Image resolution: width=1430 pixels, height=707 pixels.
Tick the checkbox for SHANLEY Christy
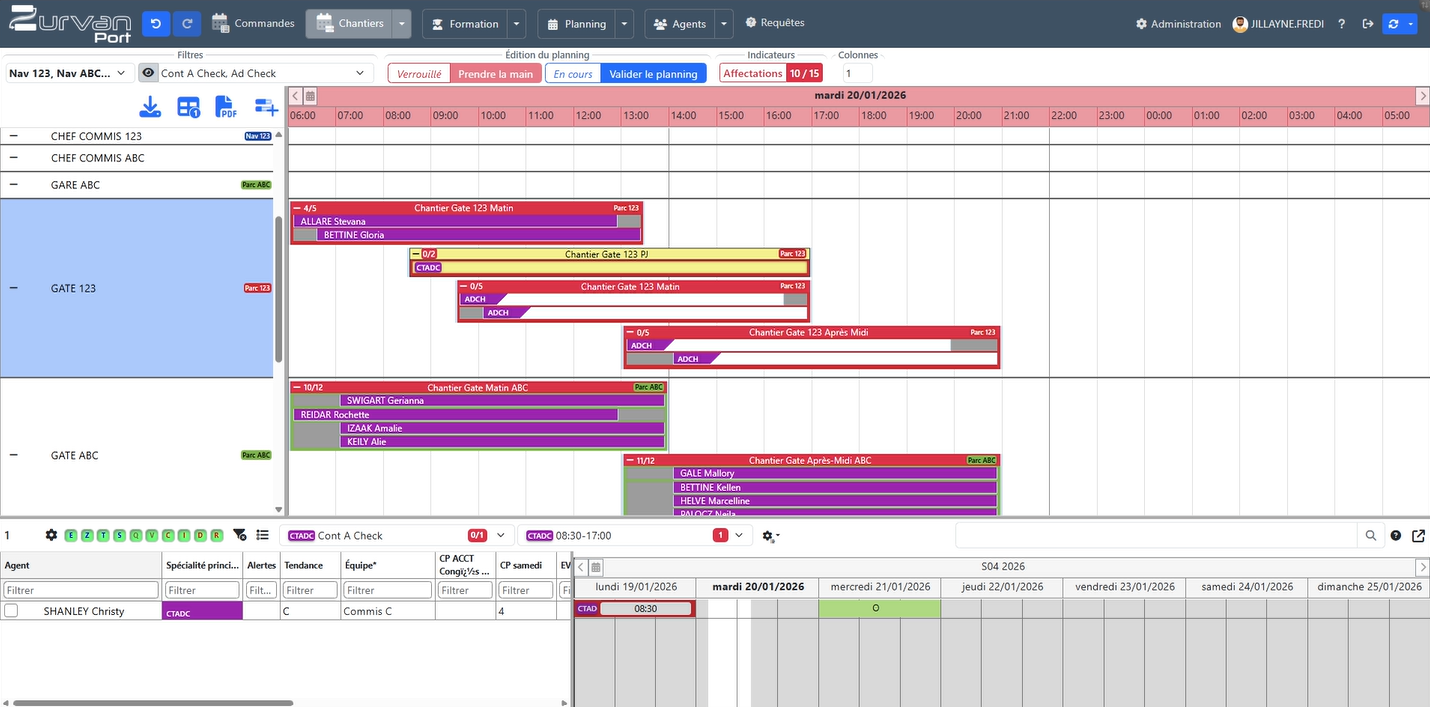coord(11,611)
